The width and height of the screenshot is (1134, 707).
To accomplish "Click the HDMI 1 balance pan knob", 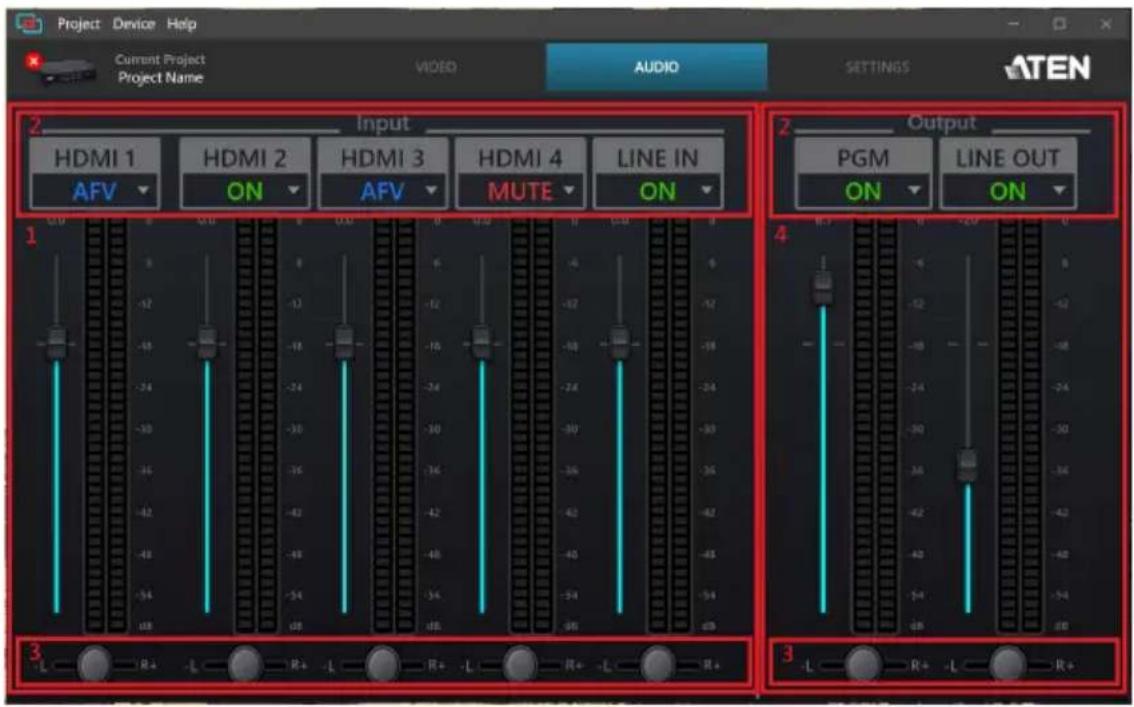I will [94, 664].
